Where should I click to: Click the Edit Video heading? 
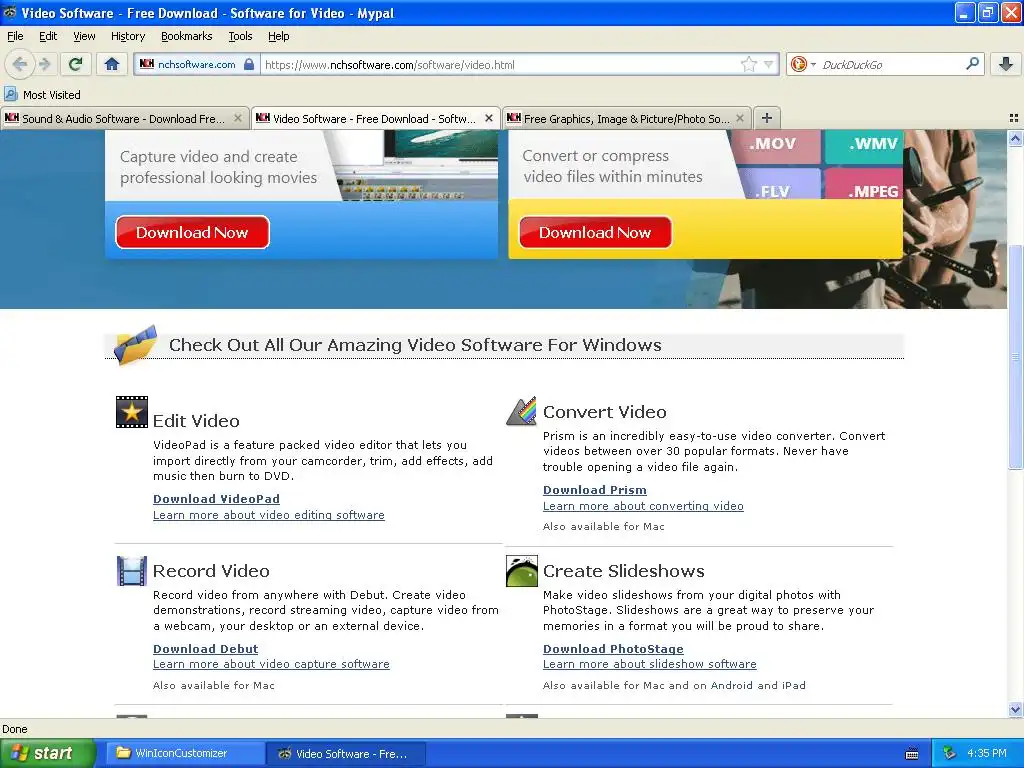point(196,421)
